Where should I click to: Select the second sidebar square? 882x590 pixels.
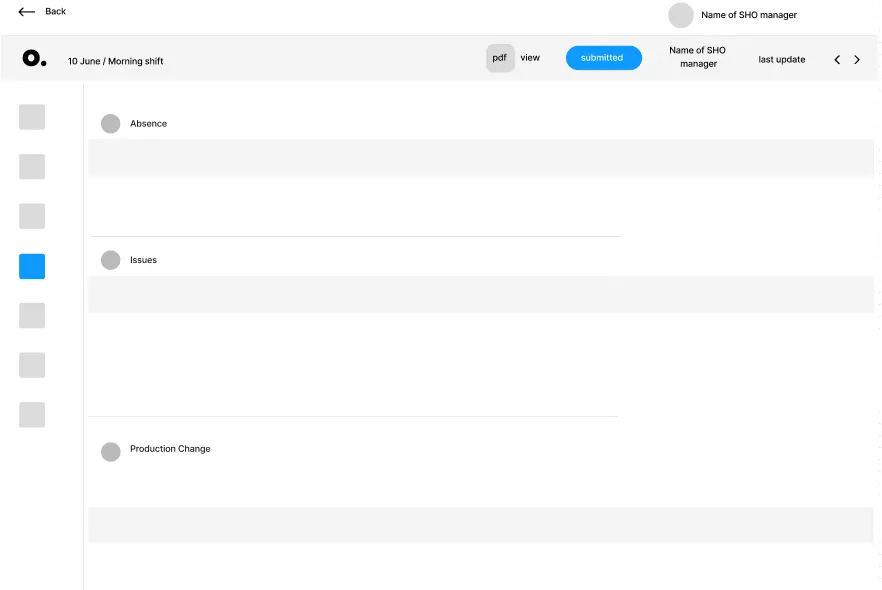point(32,166)
